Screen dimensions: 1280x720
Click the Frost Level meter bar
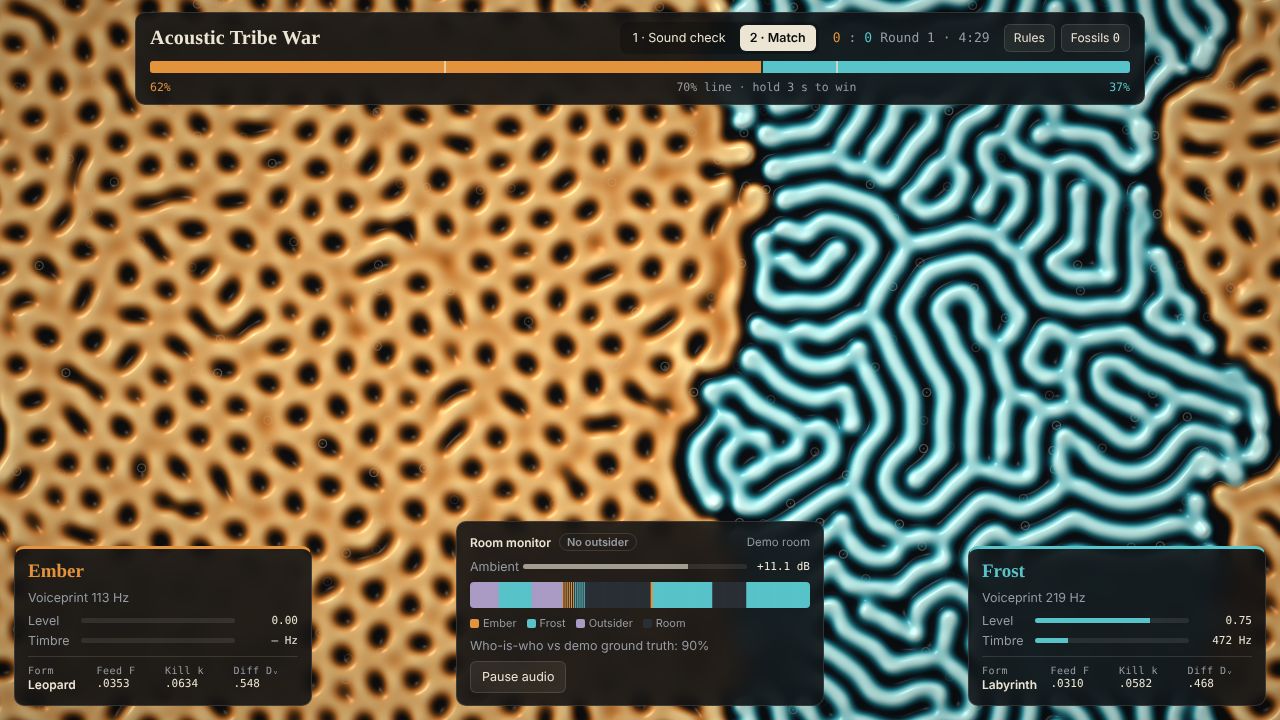[x=1112, y=620]
